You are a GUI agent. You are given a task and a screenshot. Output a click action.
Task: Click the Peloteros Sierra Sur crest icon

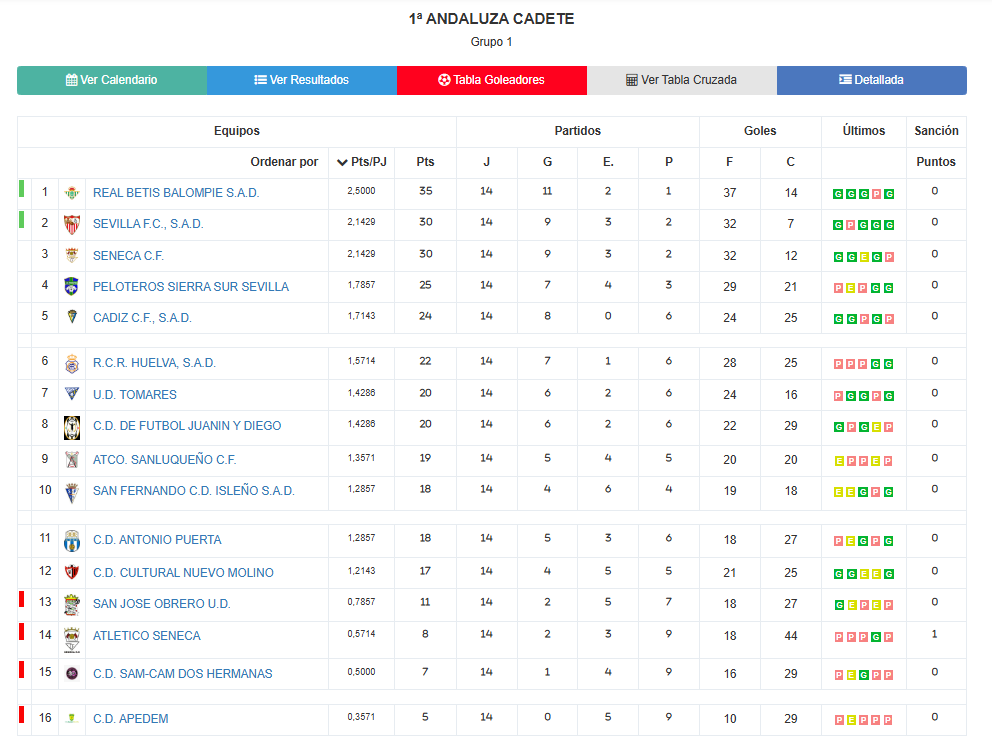[x=72, y=287]
